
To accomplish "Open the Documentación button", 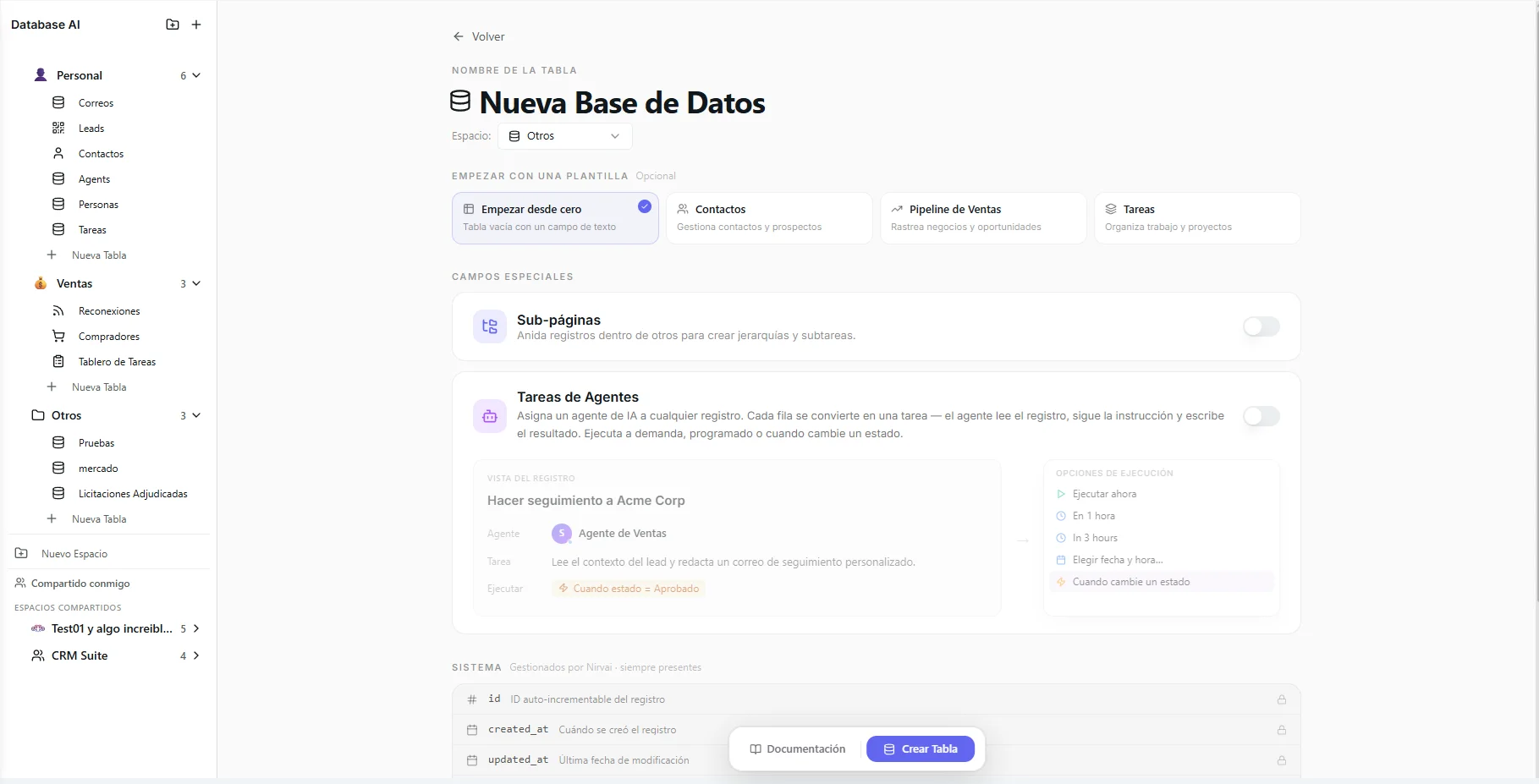I will (798, 749).
